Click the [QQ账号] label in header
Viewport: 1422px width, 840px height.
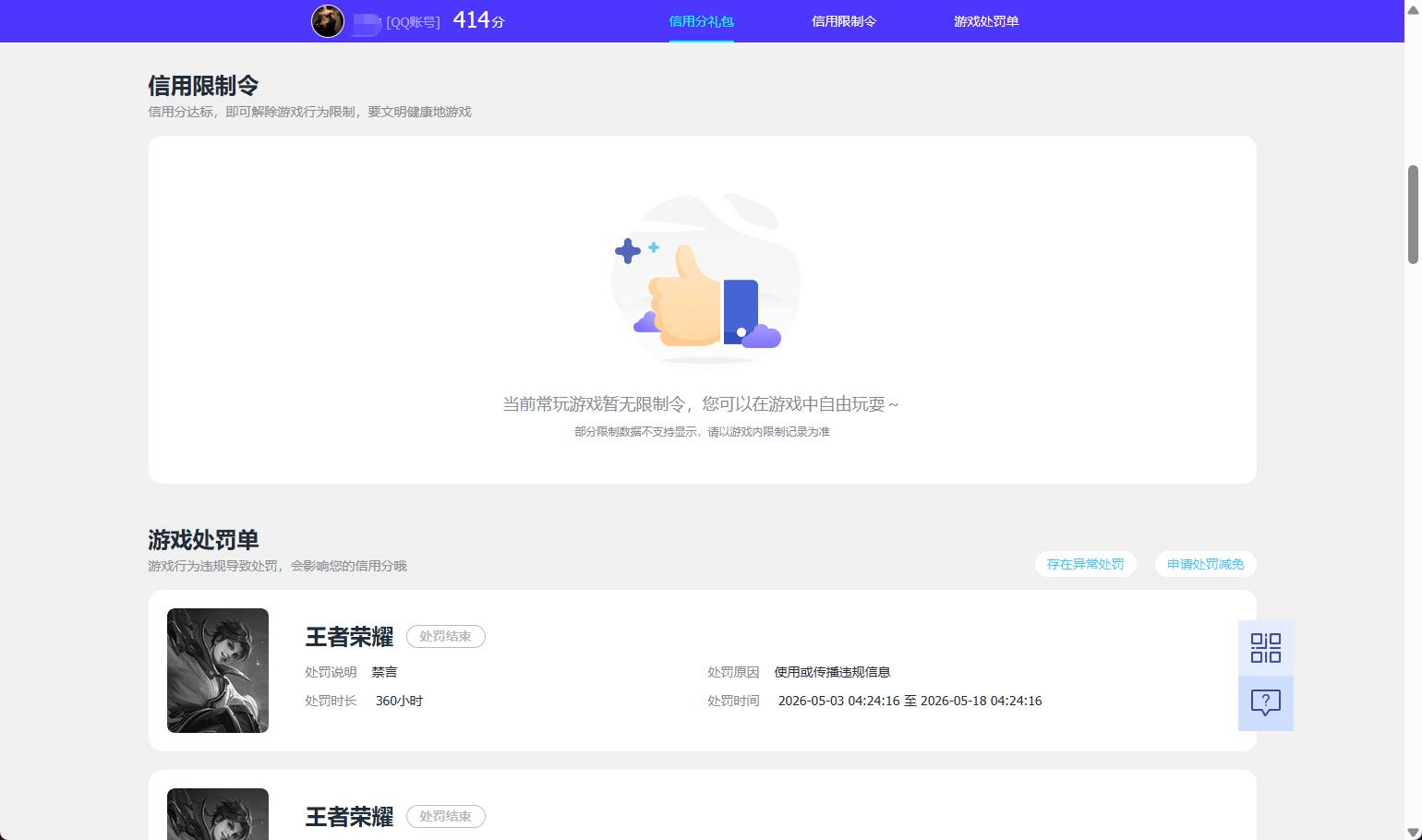click(x=413, y=21)
